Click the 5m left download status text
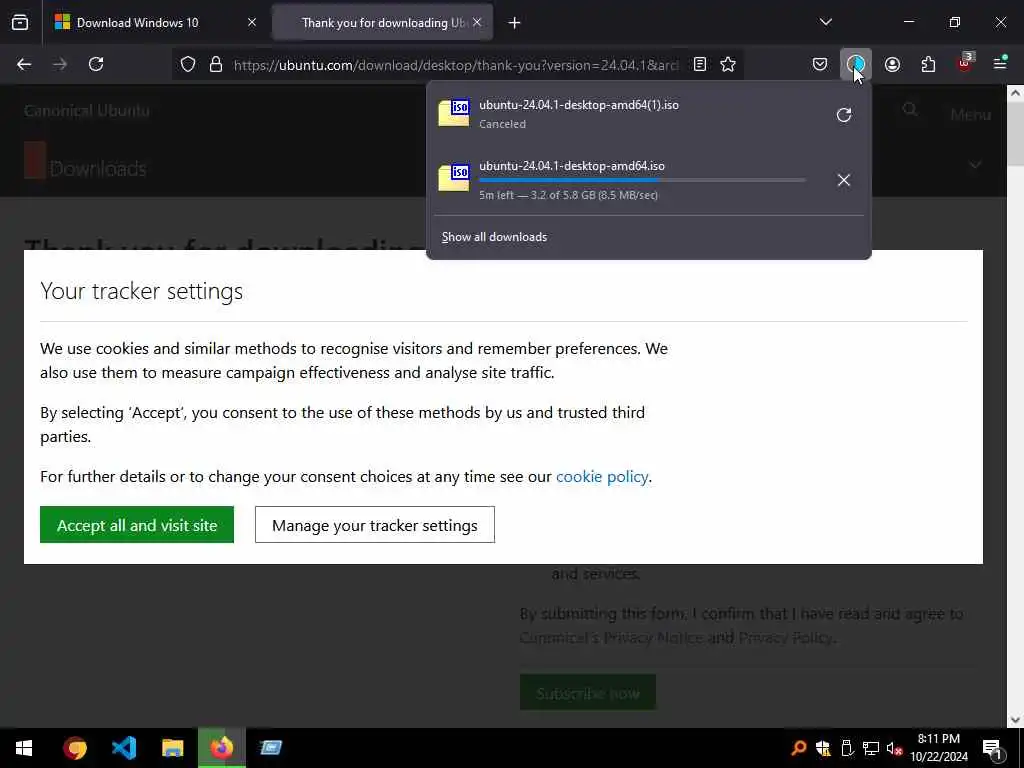The image size is (1024, 768). (x=568, y=195)
